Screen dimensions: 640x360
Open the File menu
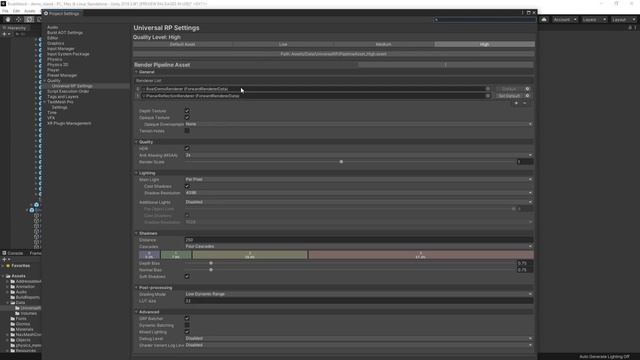[x=5, y=11]
